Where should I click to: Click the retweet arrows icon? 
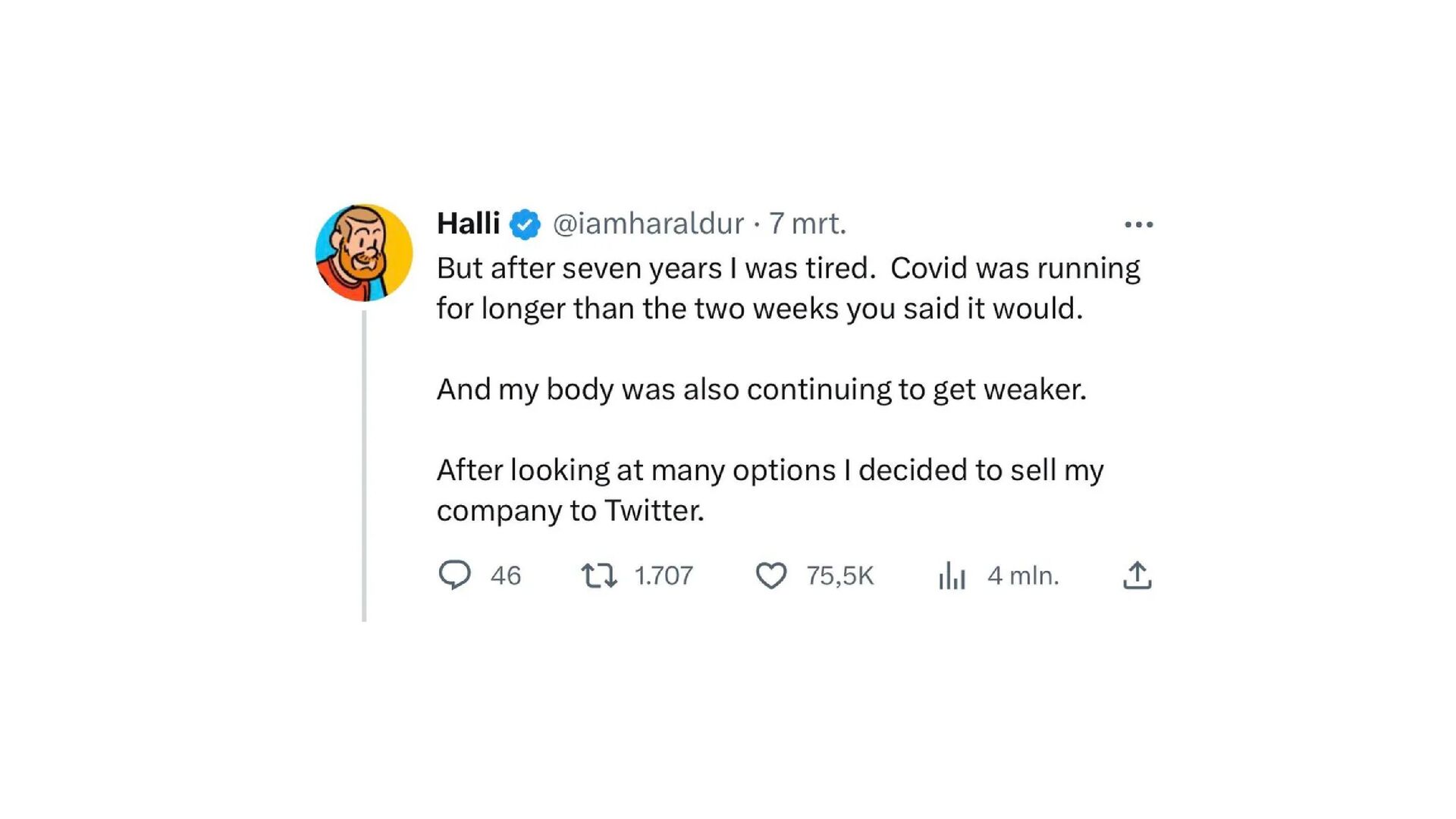point(598,576)
